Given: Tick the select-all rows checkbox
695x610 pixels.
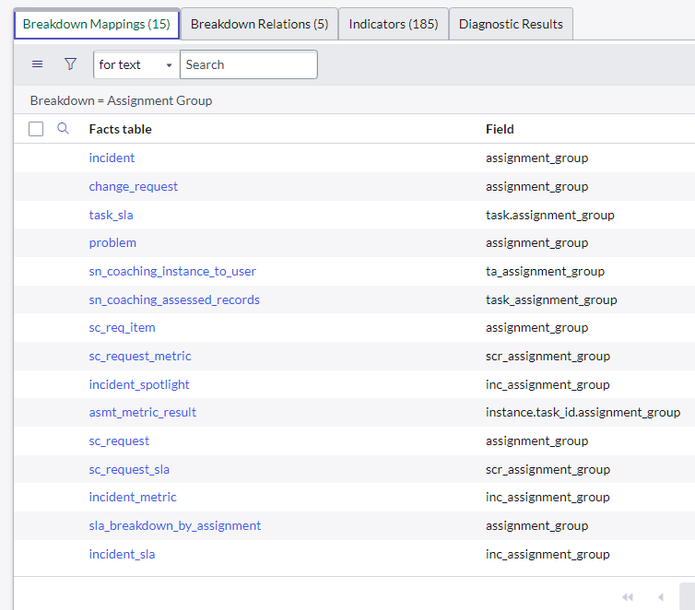Looking at the screenshot, I should point(36,129).
